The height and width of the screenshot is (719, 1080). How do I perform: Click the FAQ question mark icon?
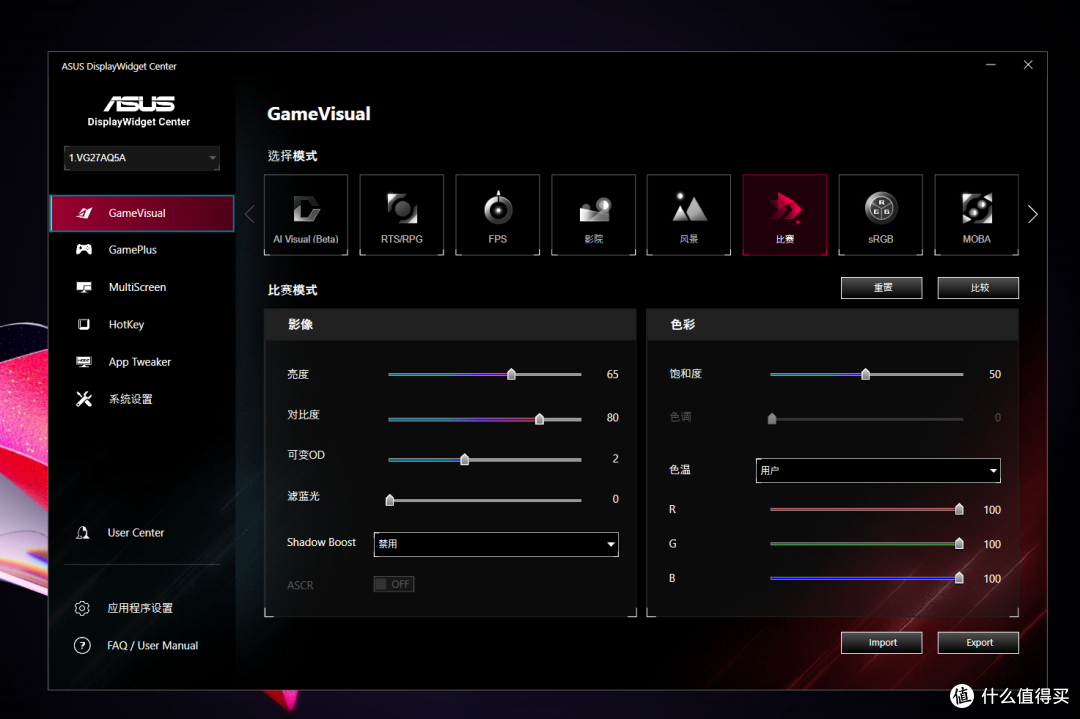click(82, 645)
